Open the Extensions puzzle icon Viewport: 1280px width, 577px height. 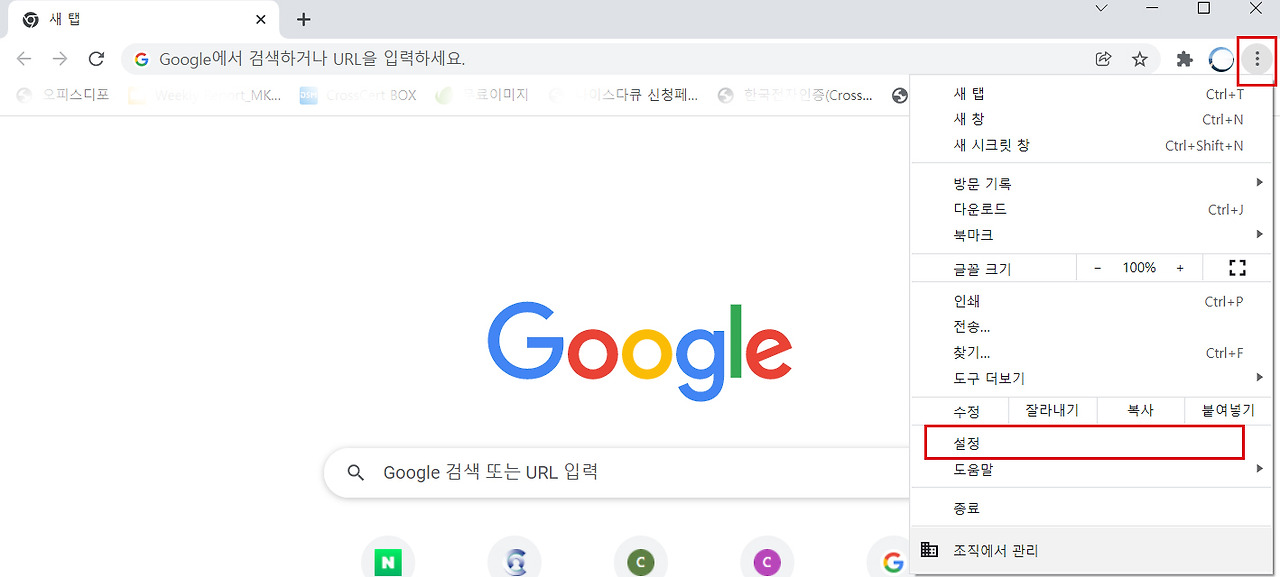pyautogui.click(x=1185, y=60)
